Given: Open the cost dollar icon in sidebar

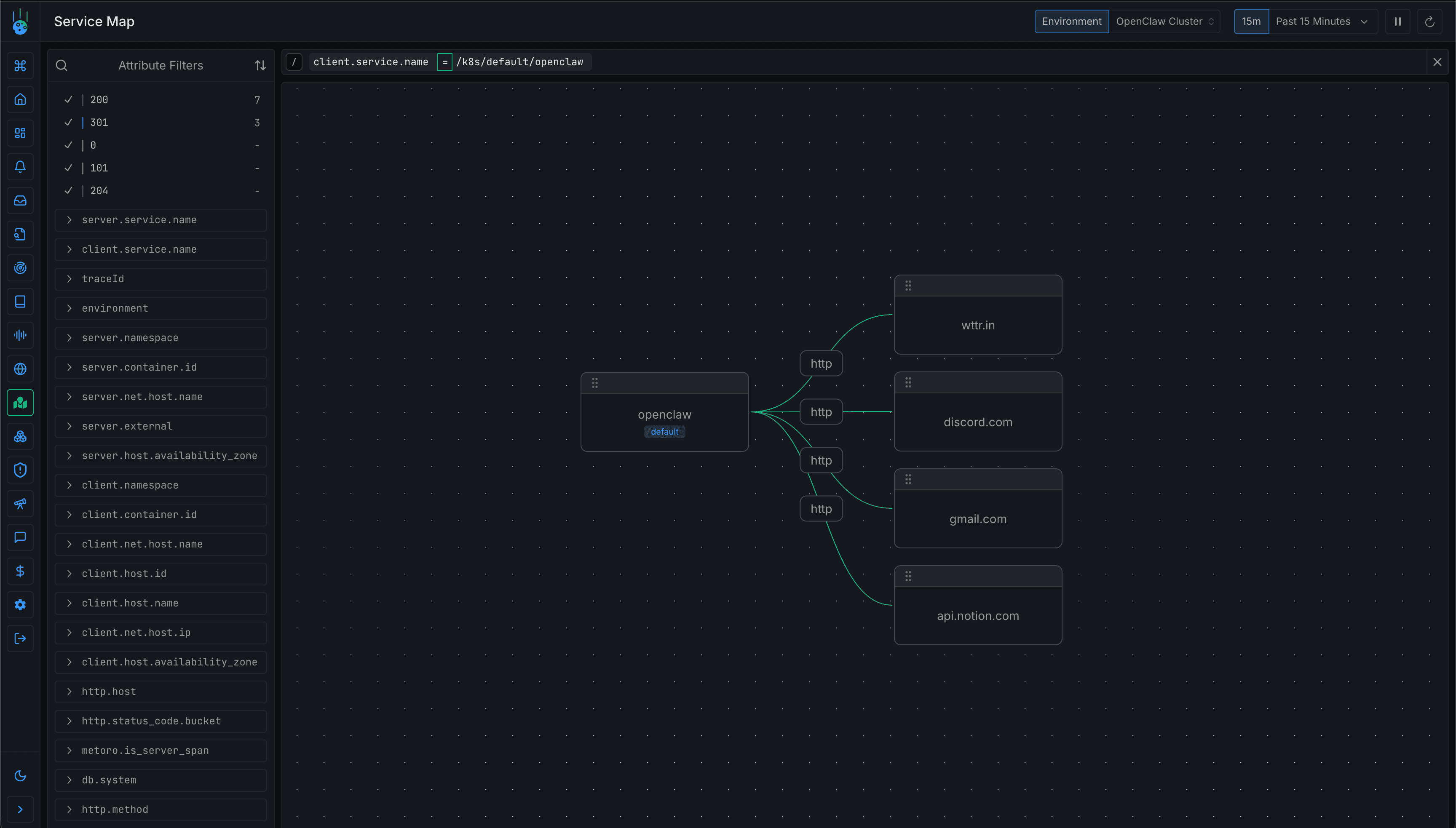Looking at the screenshot, I should click(21, 571).
